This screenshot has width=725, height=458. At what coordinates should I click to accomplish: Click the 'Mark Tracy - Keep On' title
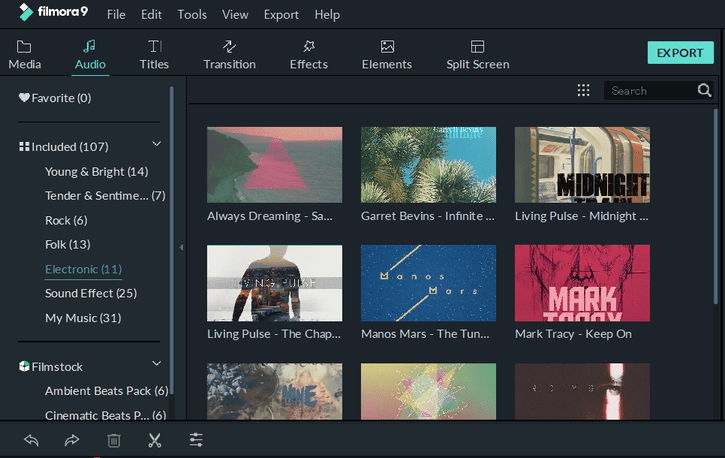point(573,334)
